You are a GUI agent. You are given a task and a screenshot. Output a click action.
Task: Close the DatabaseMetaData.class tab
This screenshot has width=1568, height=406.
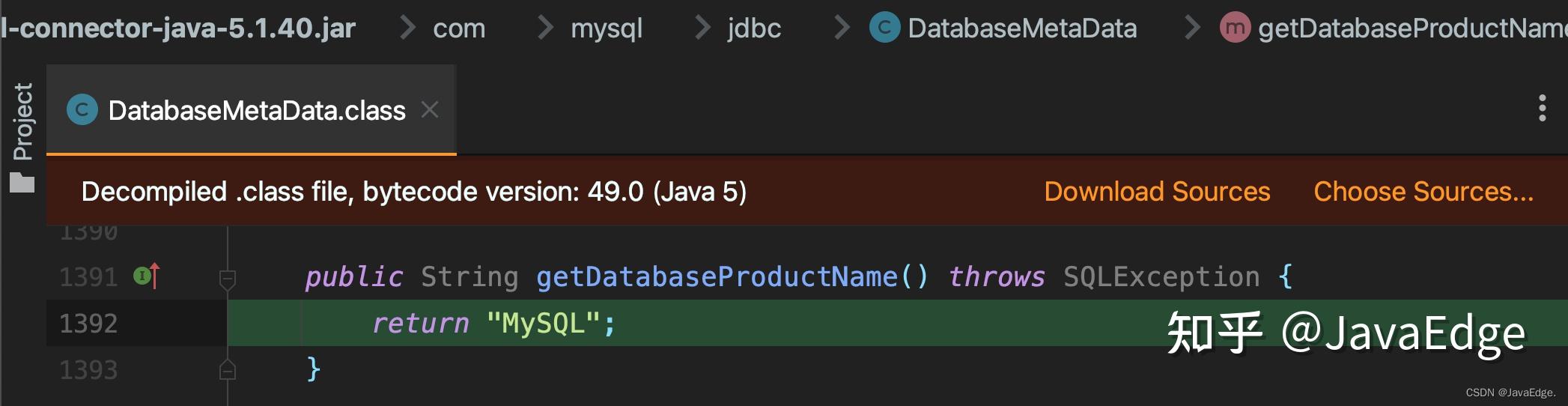[430, 110]
